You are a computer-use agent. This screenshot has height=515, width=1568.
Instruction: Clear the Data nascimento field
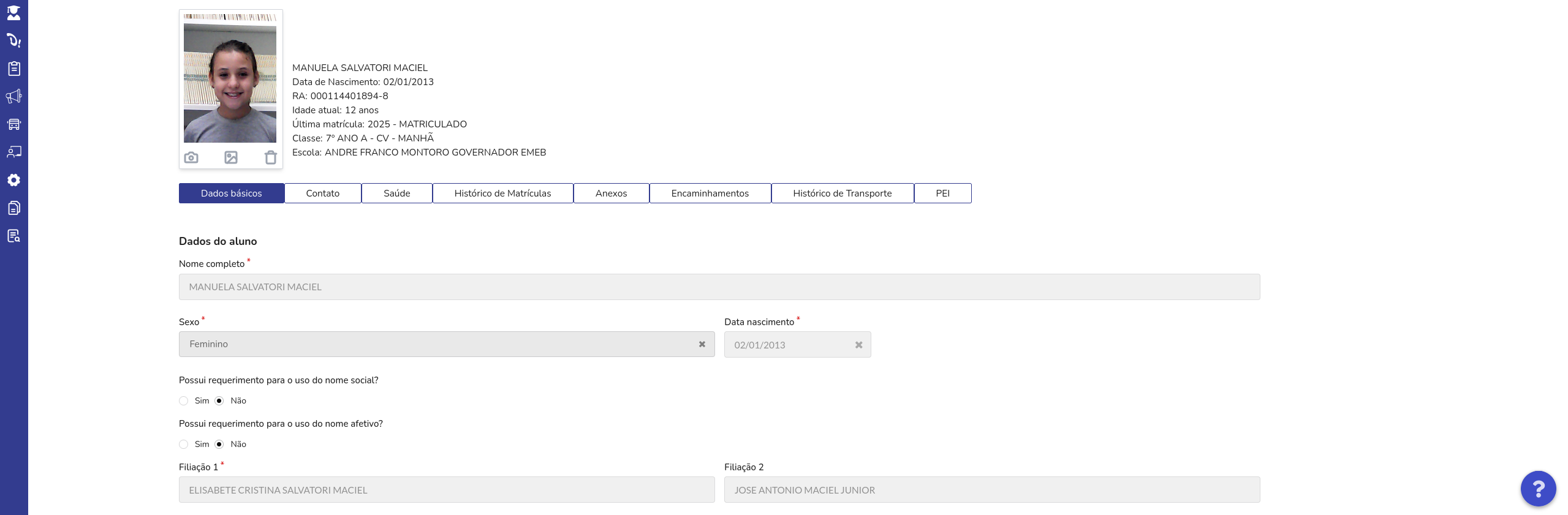[x=859, y=345]
